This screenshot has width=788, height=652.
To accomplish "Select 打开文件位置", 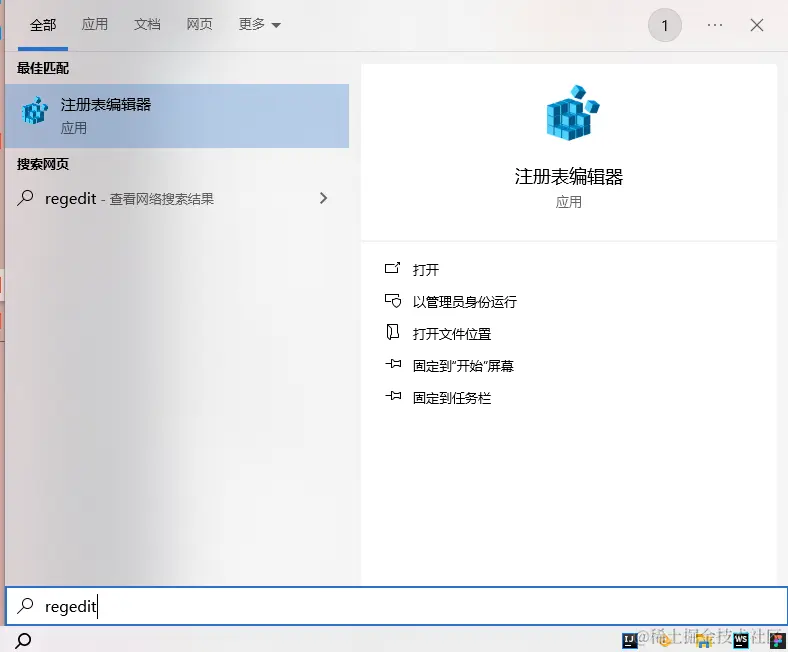I will pos(452,334).
